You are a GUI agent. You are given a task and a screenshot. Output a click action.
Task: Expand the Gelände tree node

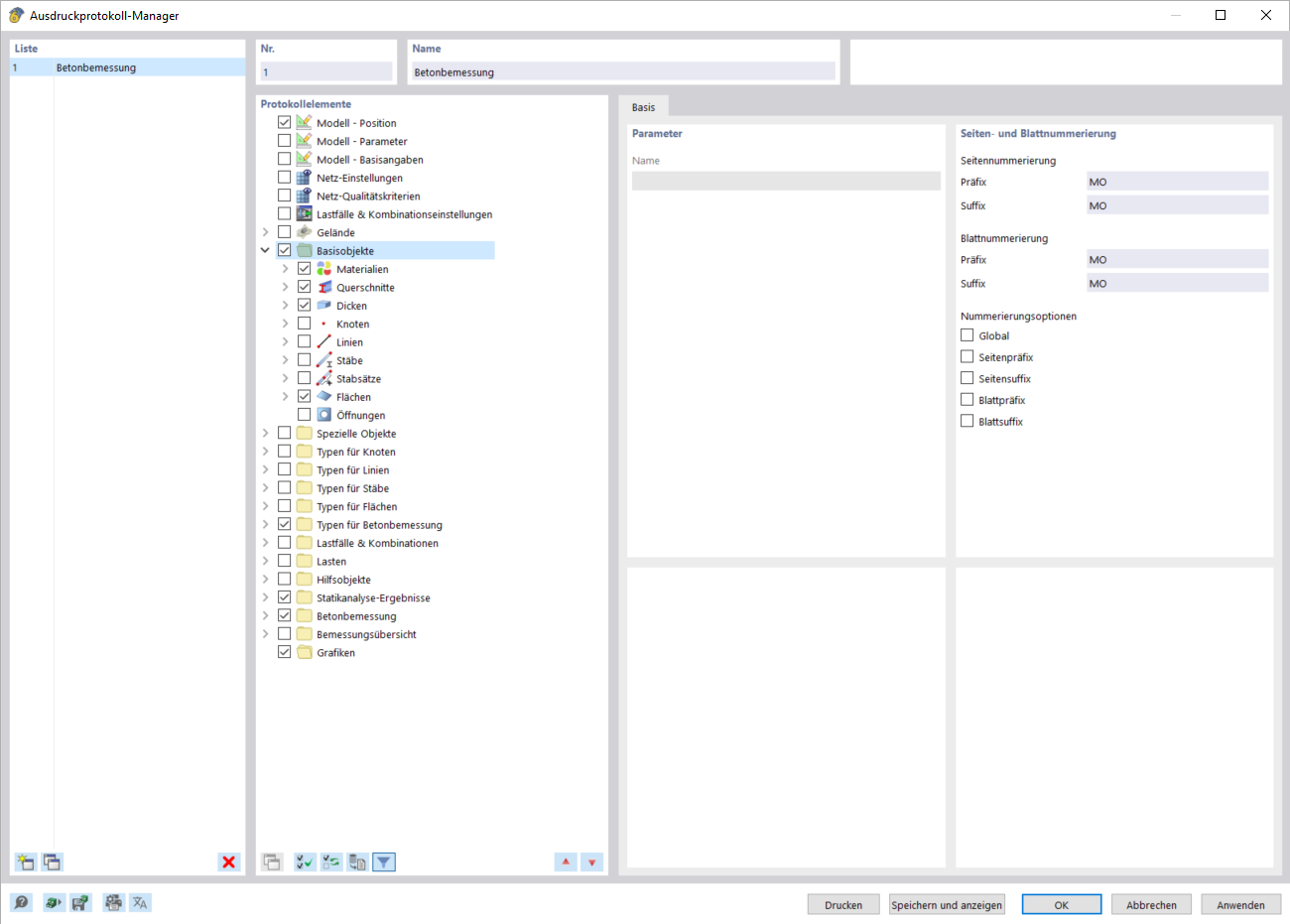tap(266, 232)
